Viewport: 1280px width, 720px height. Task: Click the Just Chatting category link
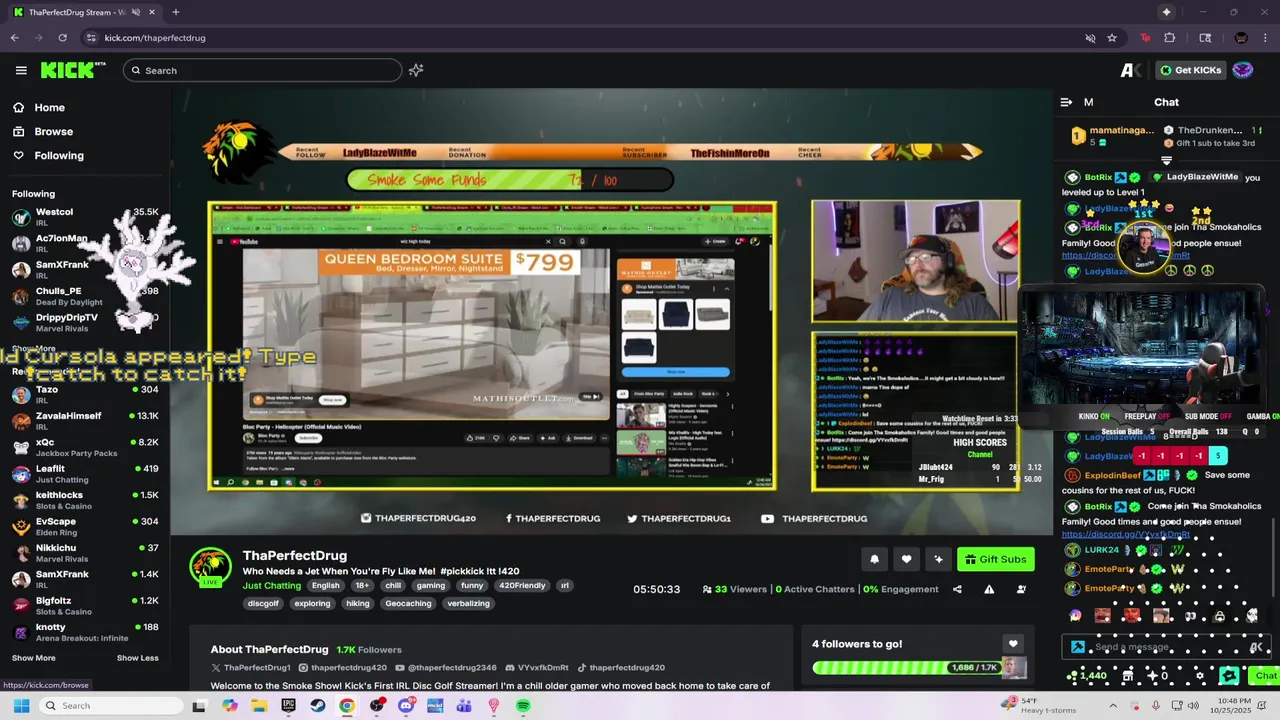(x=271, y=586)
